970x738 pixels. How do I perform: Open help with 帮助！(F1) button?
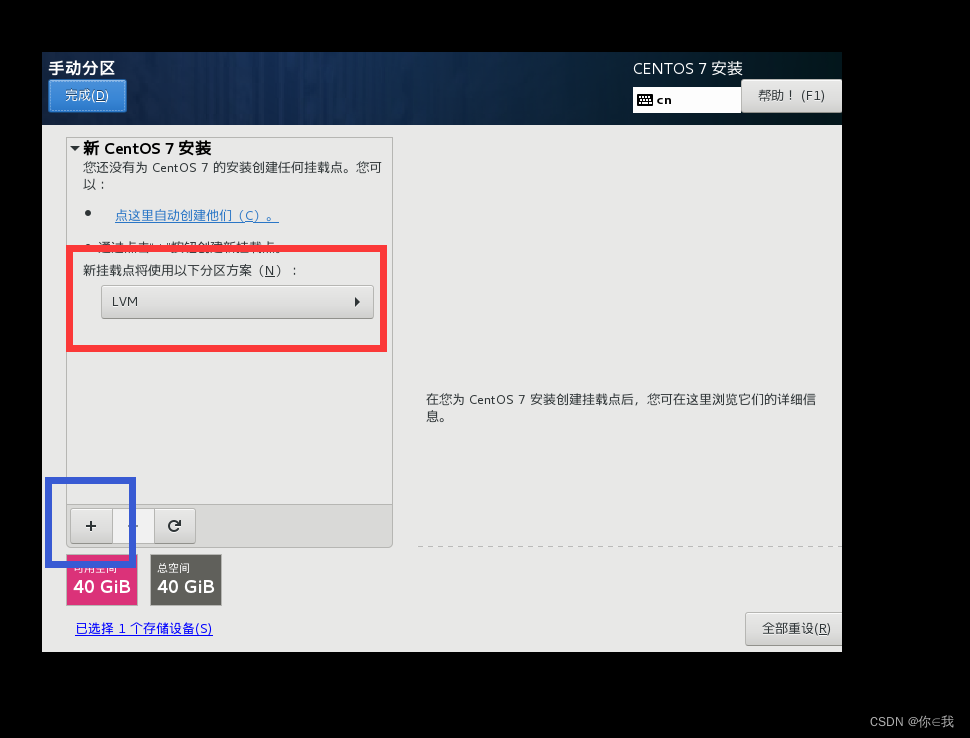[791, 96]
